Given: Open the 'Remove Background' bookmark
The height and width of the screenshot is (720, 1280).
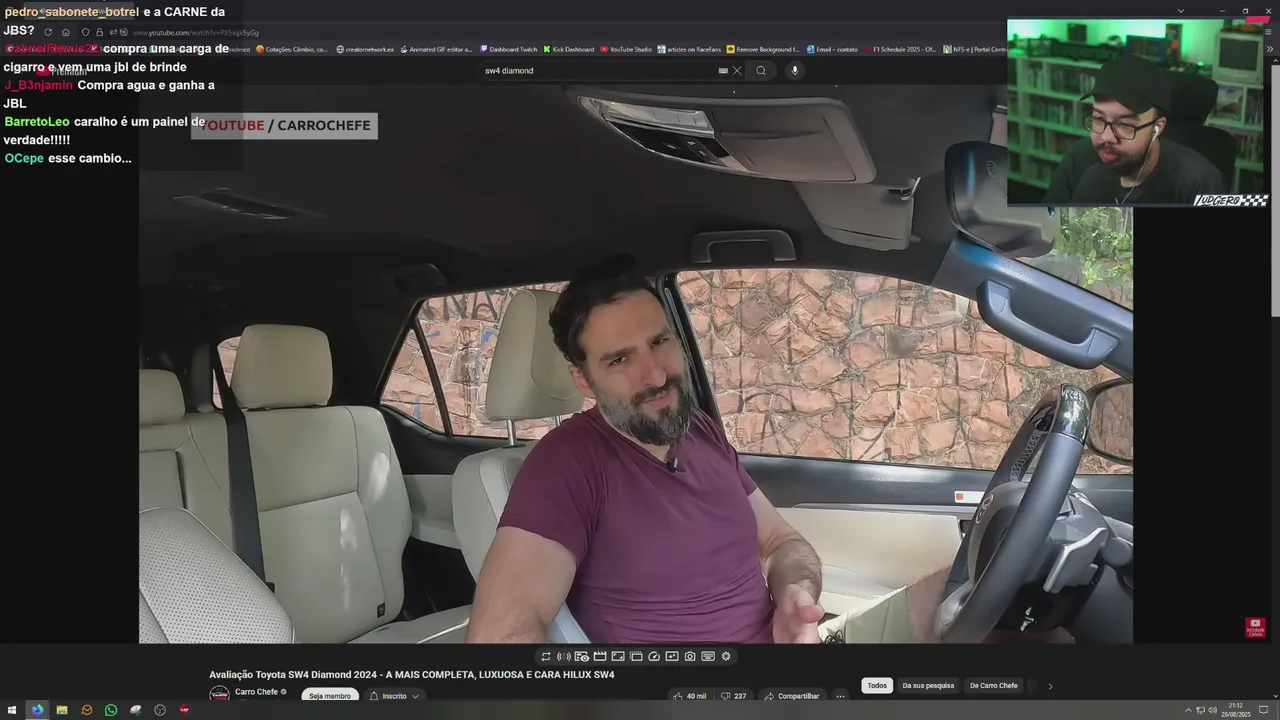Looking at the screenshot, I should tap(763, 49).
